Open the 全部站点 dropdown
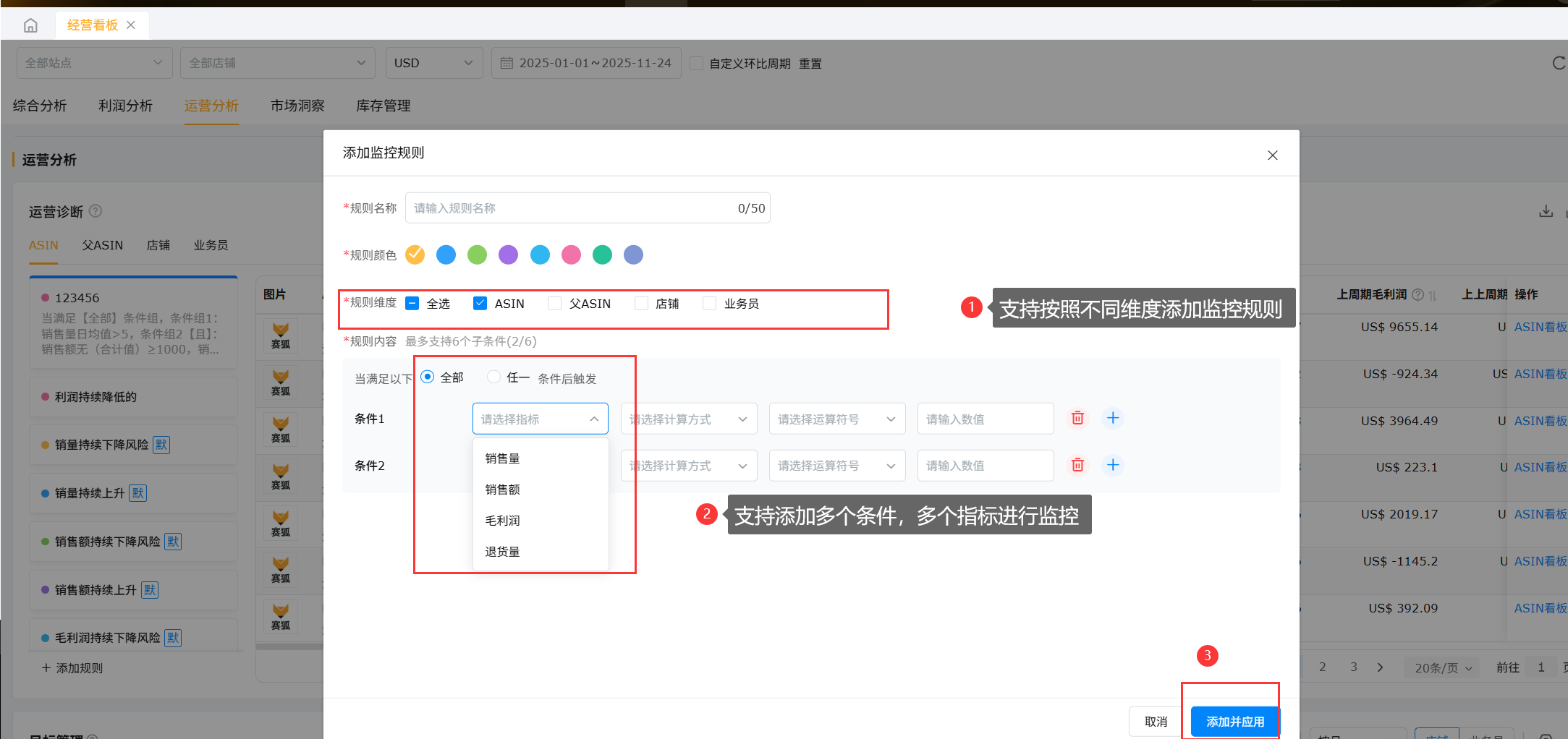The width and height of the screenshot is (1568, 739). click(x=94, y=63)
